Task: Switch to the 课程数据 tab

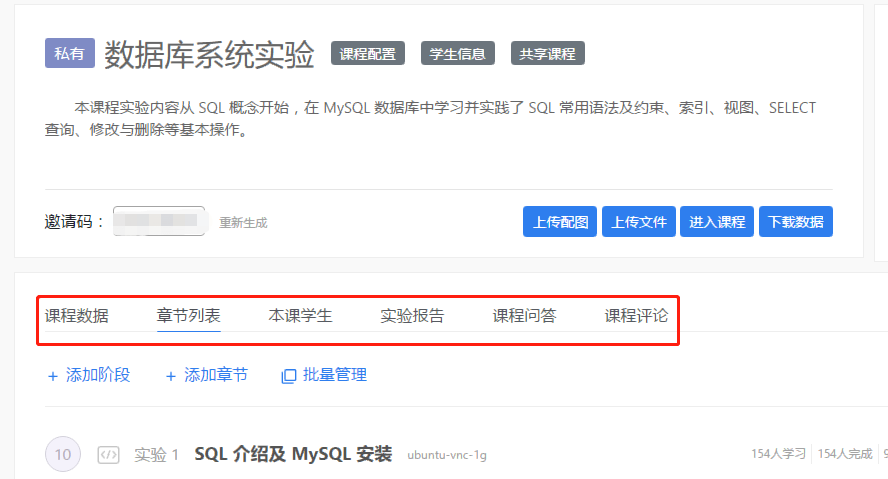Action: [77, 316]
